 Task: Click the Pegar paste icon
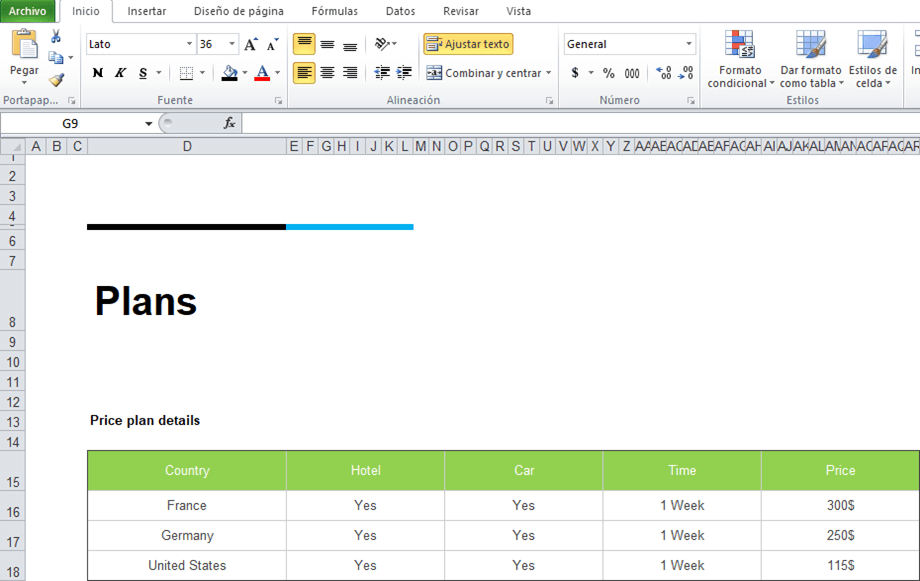pyautogui.click(x=25, y=45)
